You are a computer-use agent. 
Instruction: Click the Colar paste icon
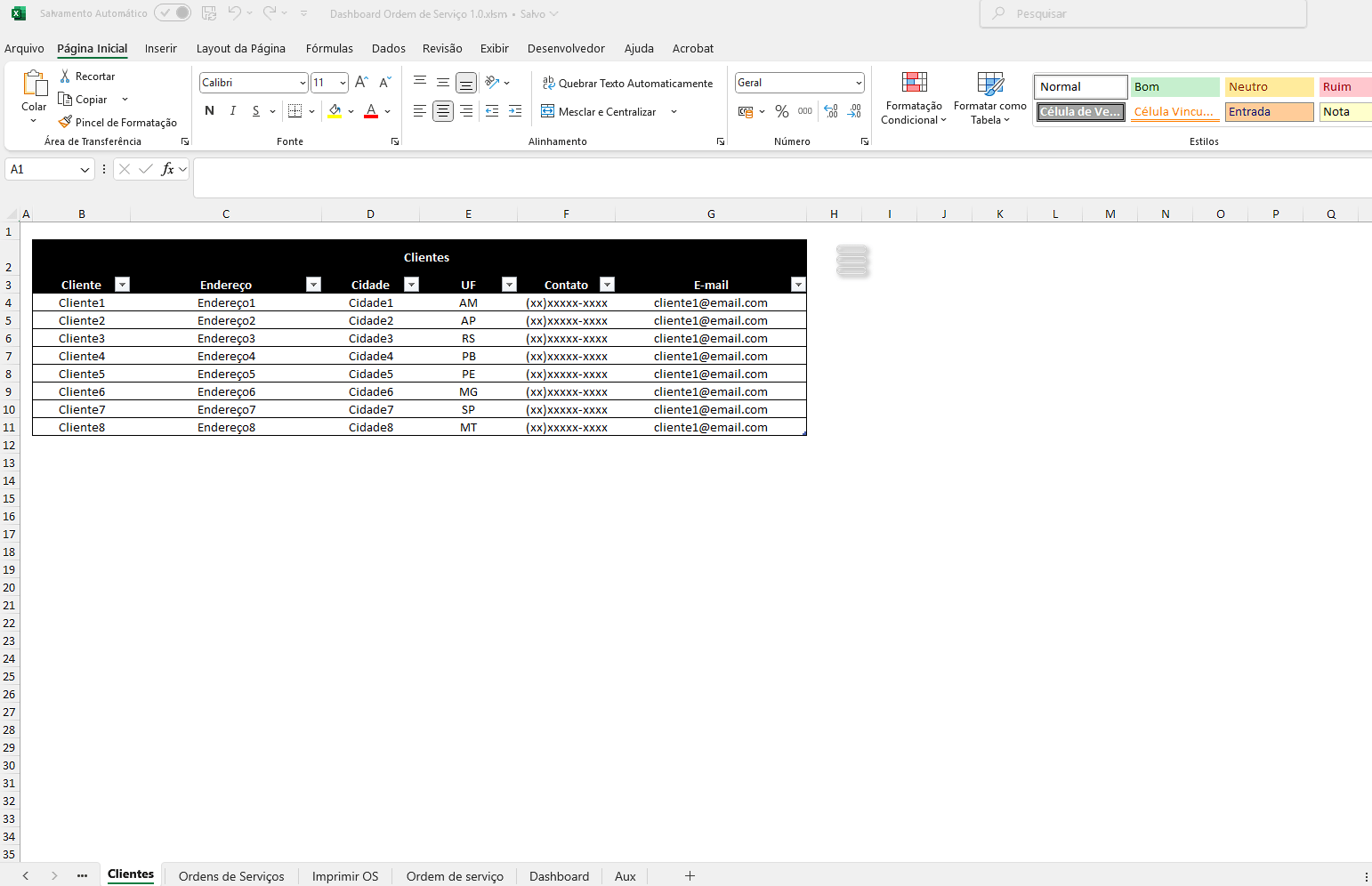(35, 84)
